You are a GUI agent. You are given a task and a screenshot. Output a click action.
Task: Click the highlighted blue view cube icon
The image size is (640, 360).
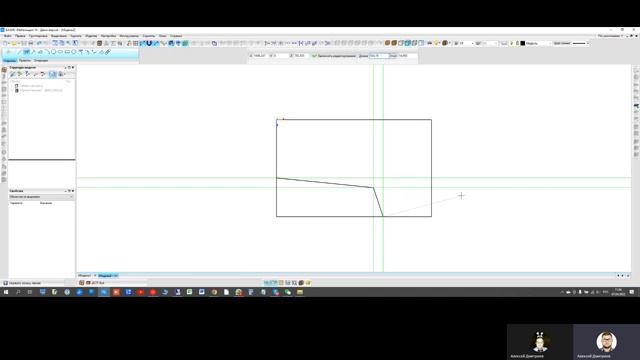click(x=408, y=43)
